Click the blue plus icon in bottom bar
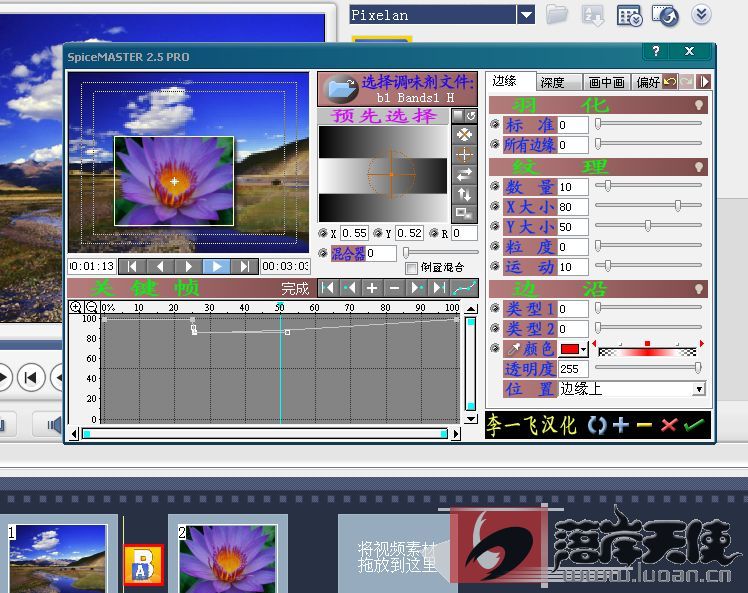 point(621,425)
